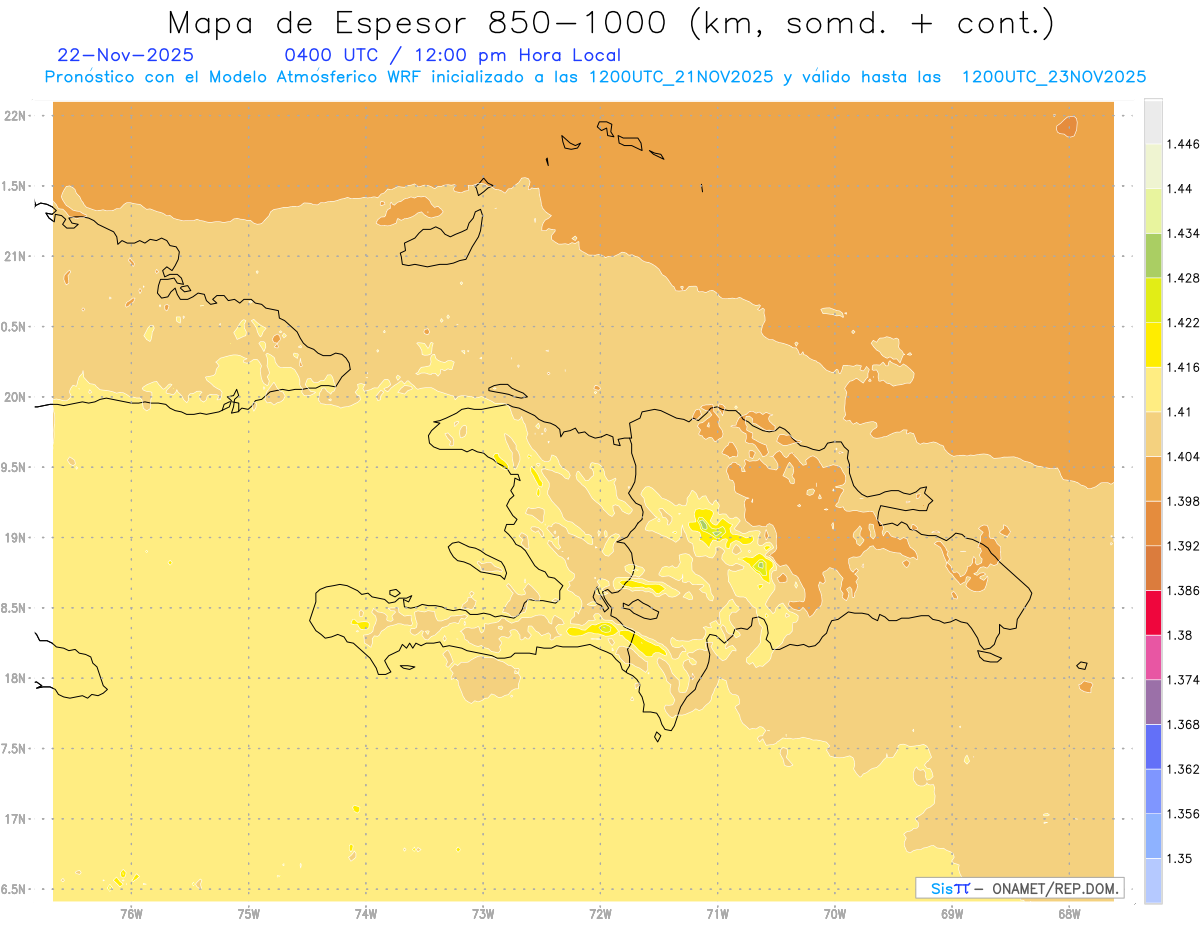Click the 75W longitude axis label
This screenshot has width=1200, height=927.
coord(249,913)
